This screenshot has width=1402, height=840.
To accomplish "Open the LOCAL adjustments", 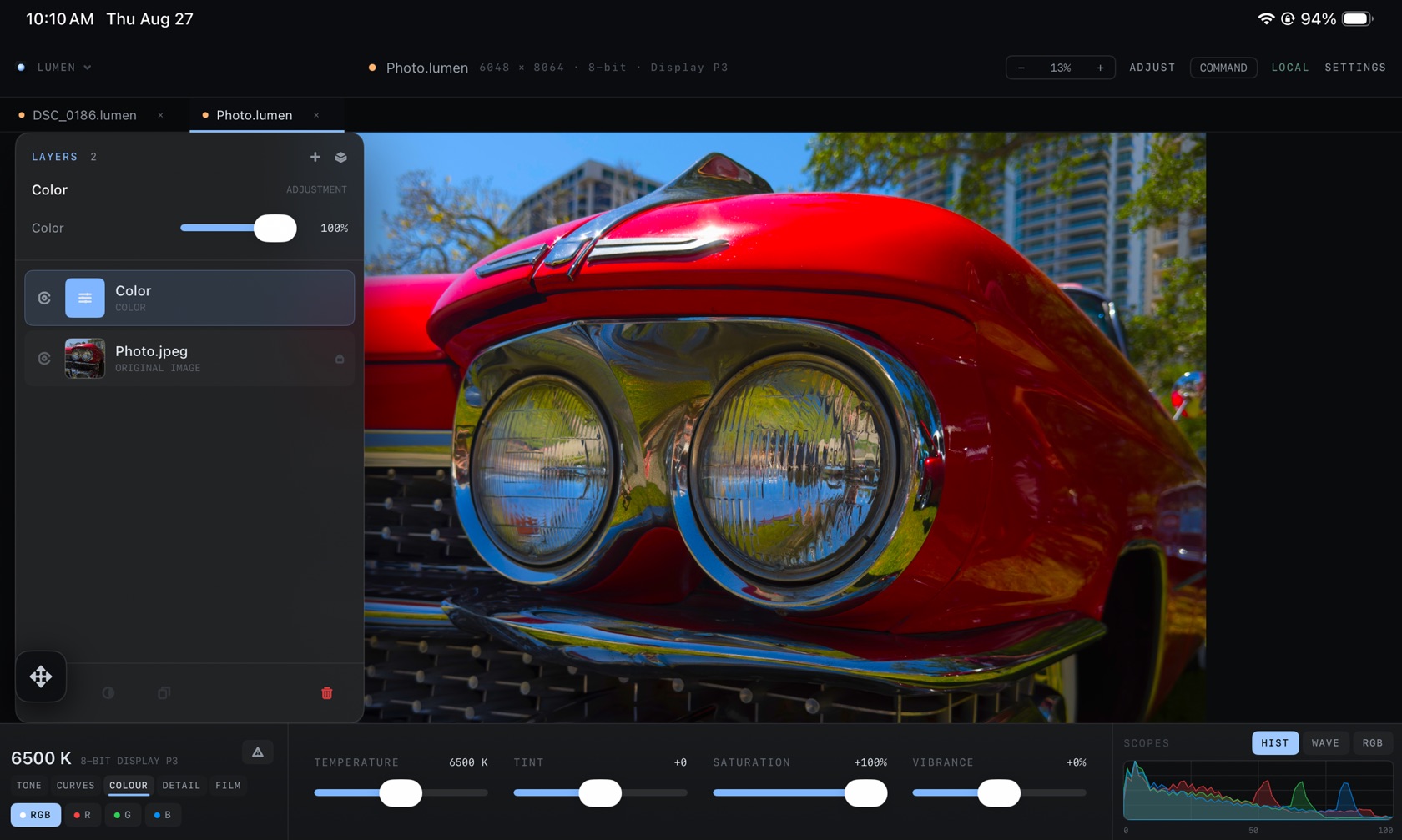I will (1290, 68).
